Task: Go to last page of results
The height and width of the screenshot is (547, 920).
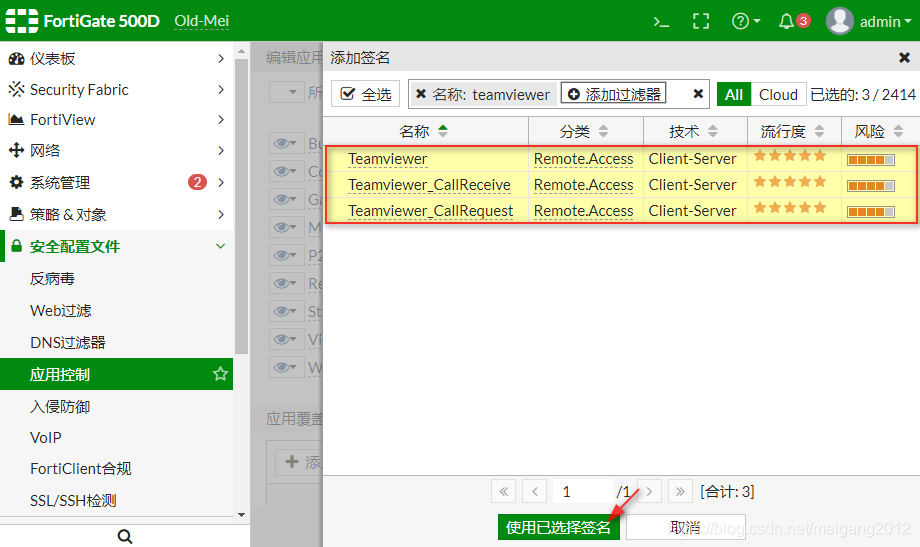Action: [x=680, y=491]
